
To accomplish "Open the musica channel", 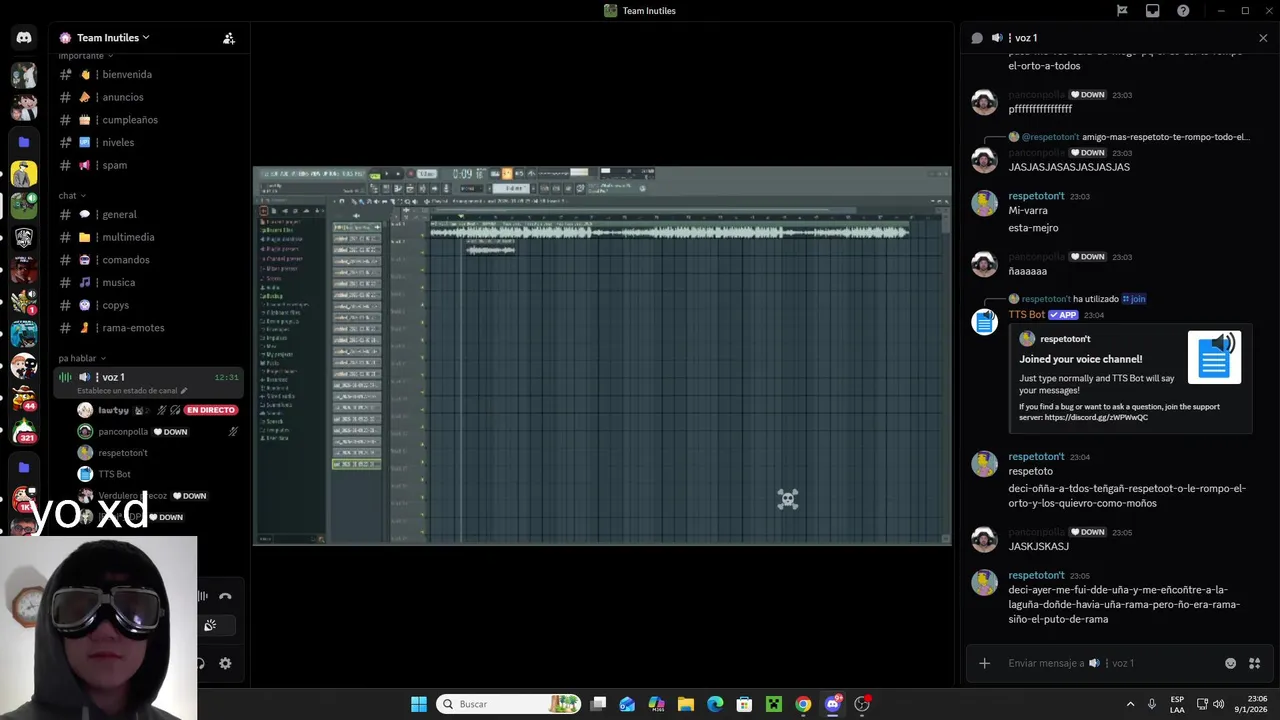I will (150, 282).
